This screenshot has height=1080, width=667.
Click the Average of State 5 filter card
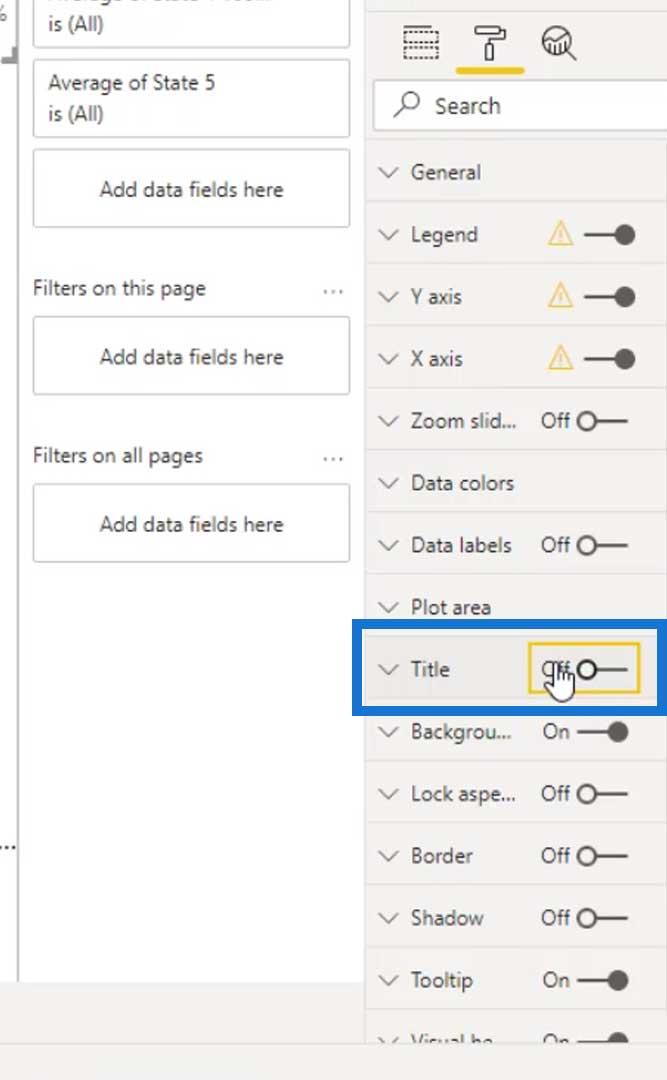pos(192,98)
